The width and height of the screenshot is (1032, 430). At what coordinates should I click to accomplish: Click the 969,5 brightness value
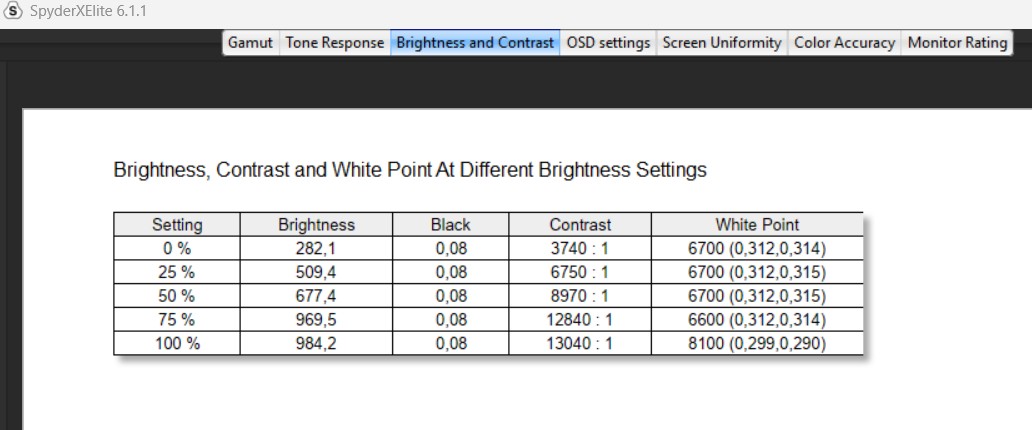(316, 320)
